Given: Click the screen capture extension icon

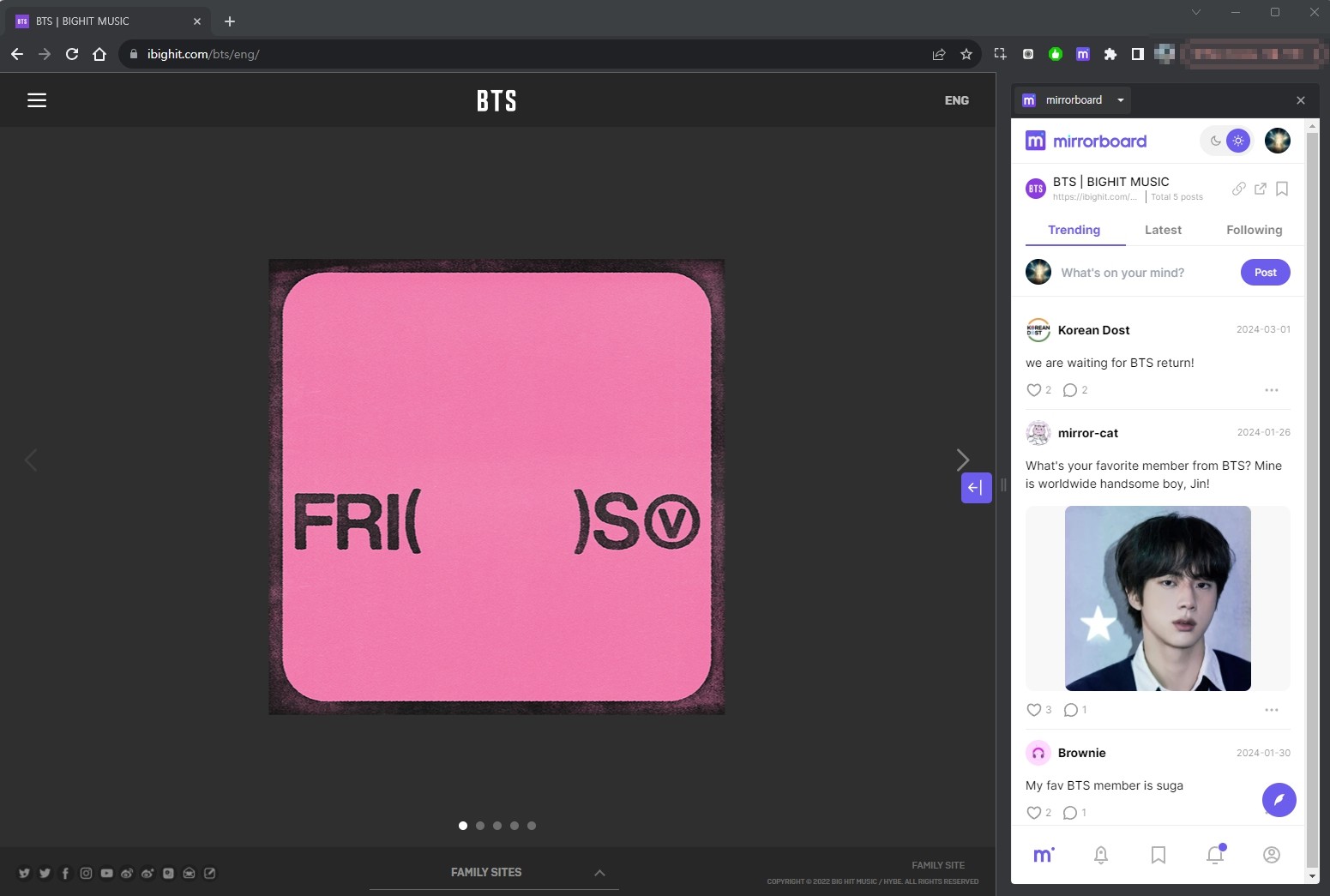Looking at the screenshot, I should pos(1000,54).
